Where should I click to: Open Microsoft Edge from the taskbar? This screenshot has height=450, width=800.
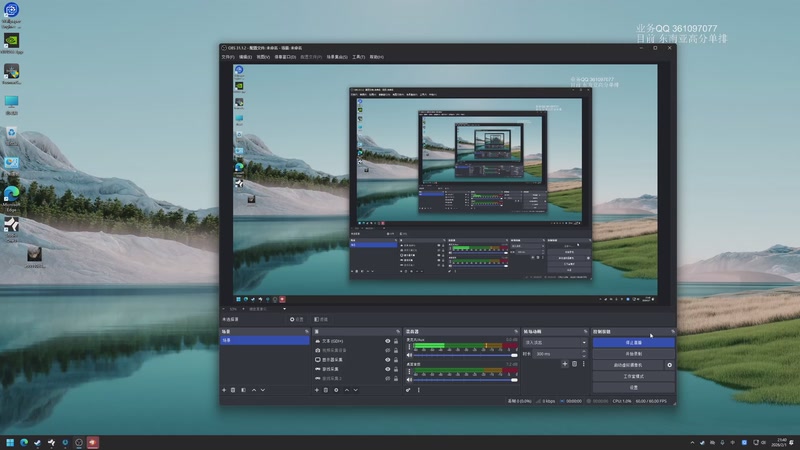(x=23, y=442)
